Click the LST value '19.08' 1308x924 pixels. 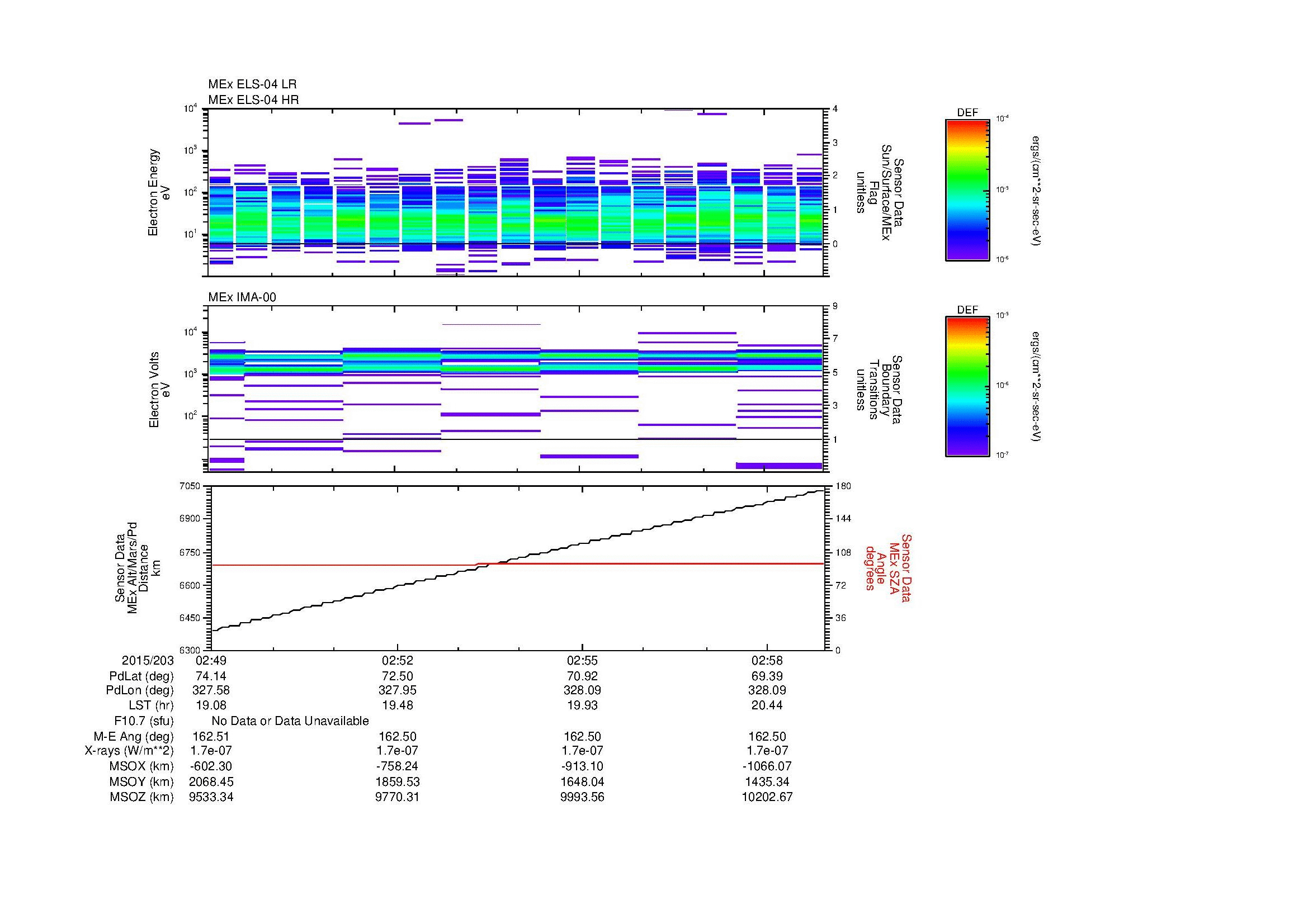click(x=211, y=705)
